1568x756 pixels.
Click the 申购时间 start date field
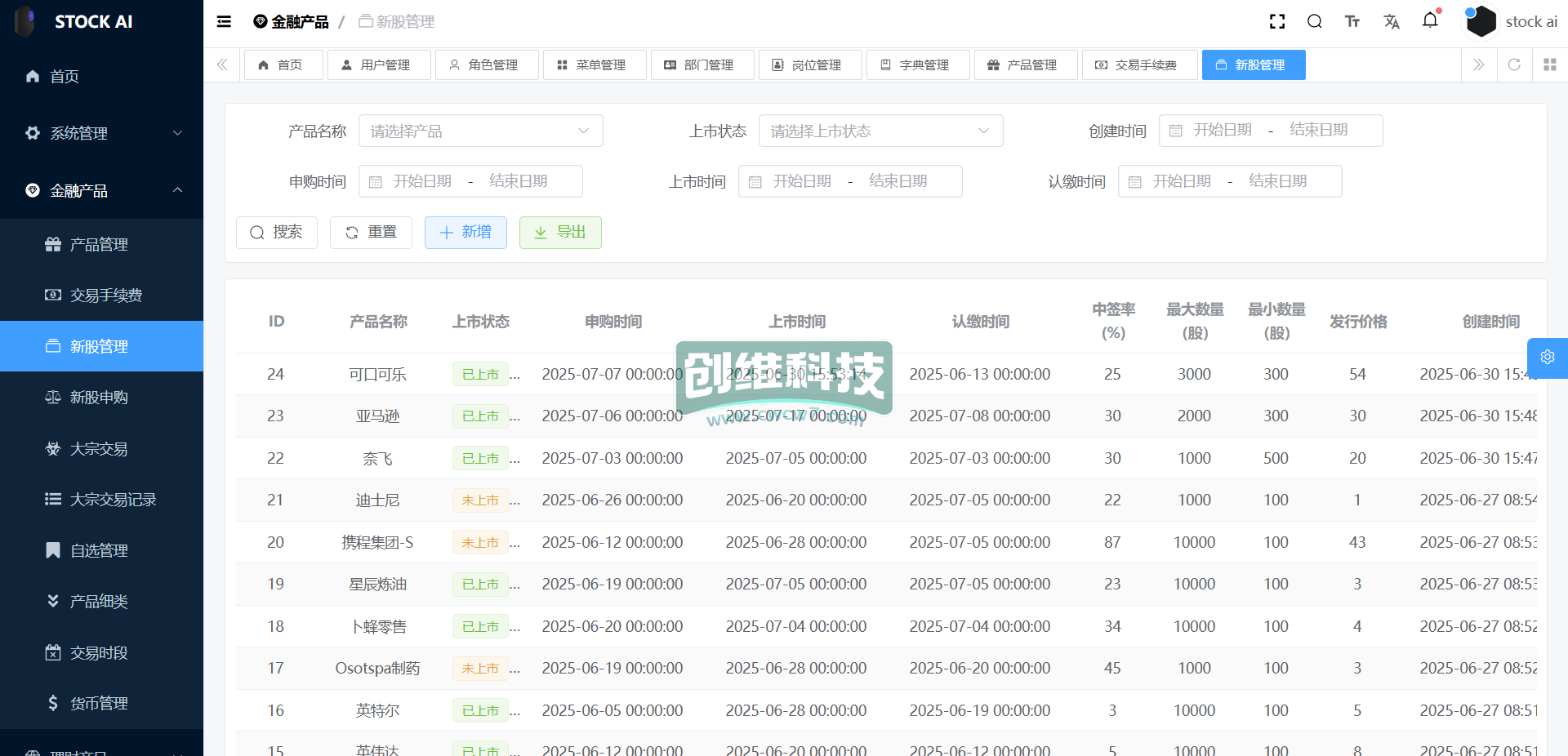pos(422,181)
